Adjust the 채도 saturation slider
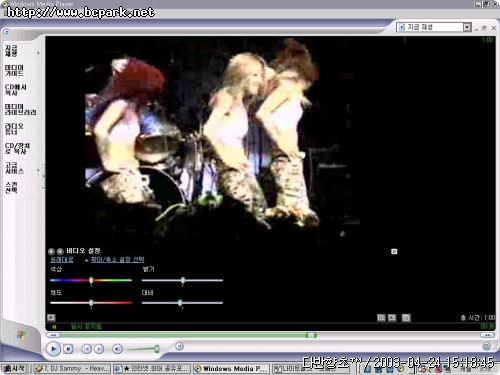 [x=91, y=303]
